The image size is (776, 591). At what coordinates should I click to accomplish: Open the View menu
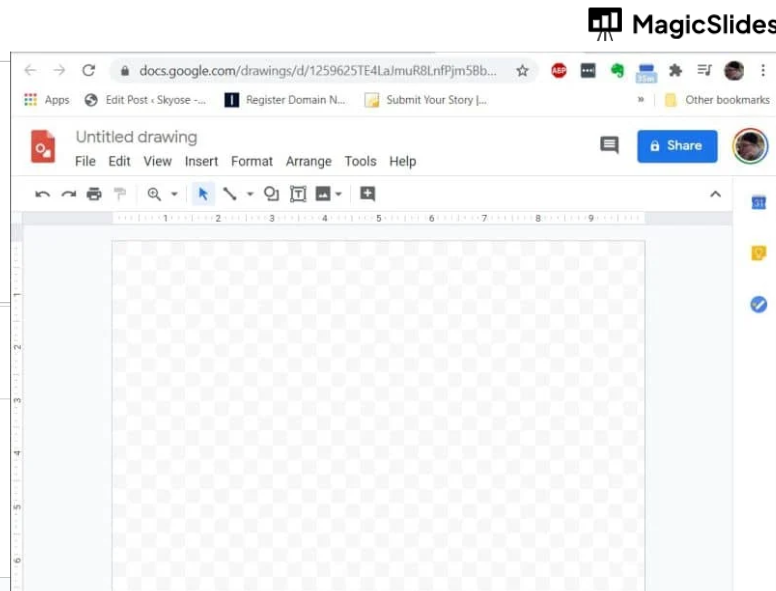click(x=157, y=161)
